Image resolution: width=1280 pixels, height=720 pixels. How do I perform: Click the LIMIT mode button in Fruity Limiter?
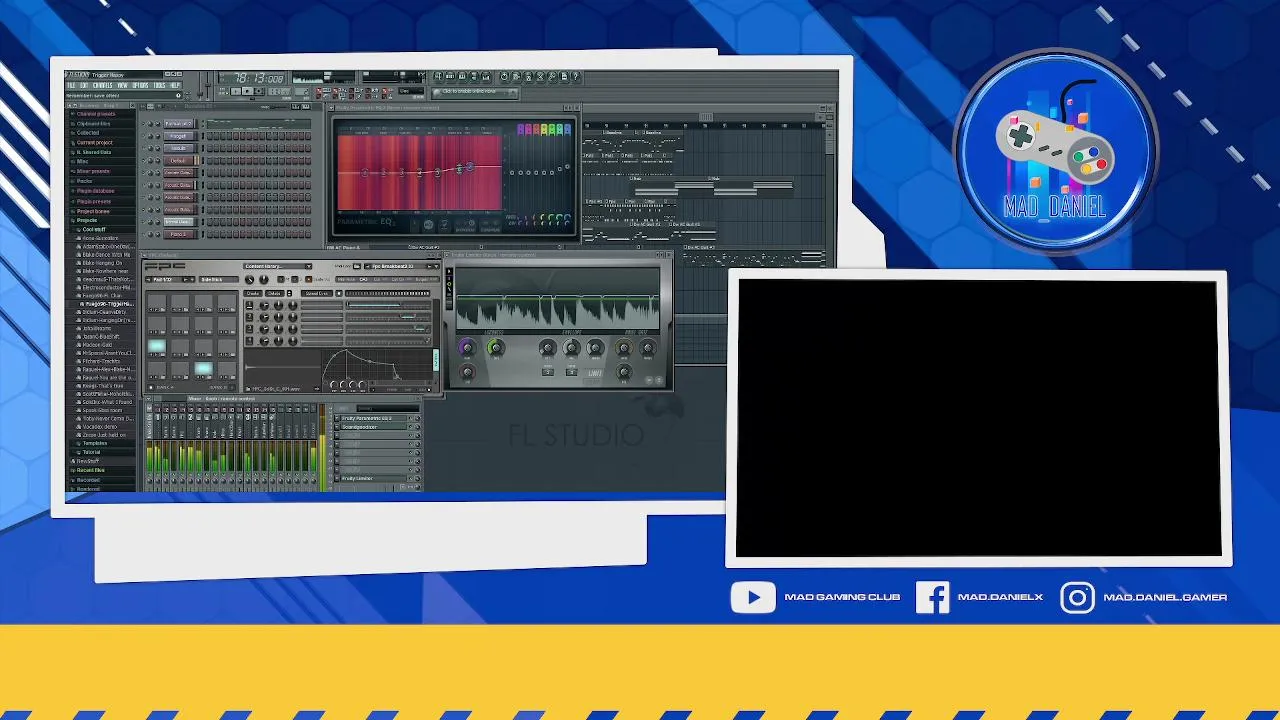point(595,373)
